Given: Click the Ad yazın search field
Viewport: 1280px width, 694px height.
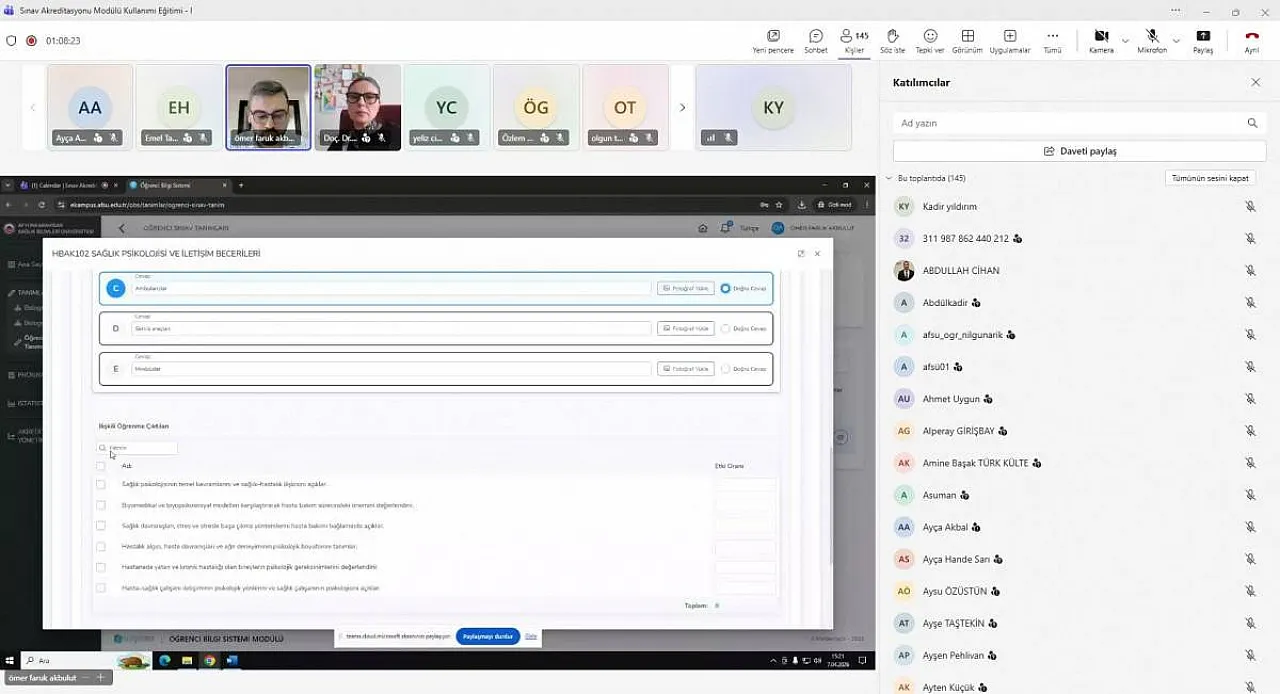Looking at the screenshot, I should 1068,123.
